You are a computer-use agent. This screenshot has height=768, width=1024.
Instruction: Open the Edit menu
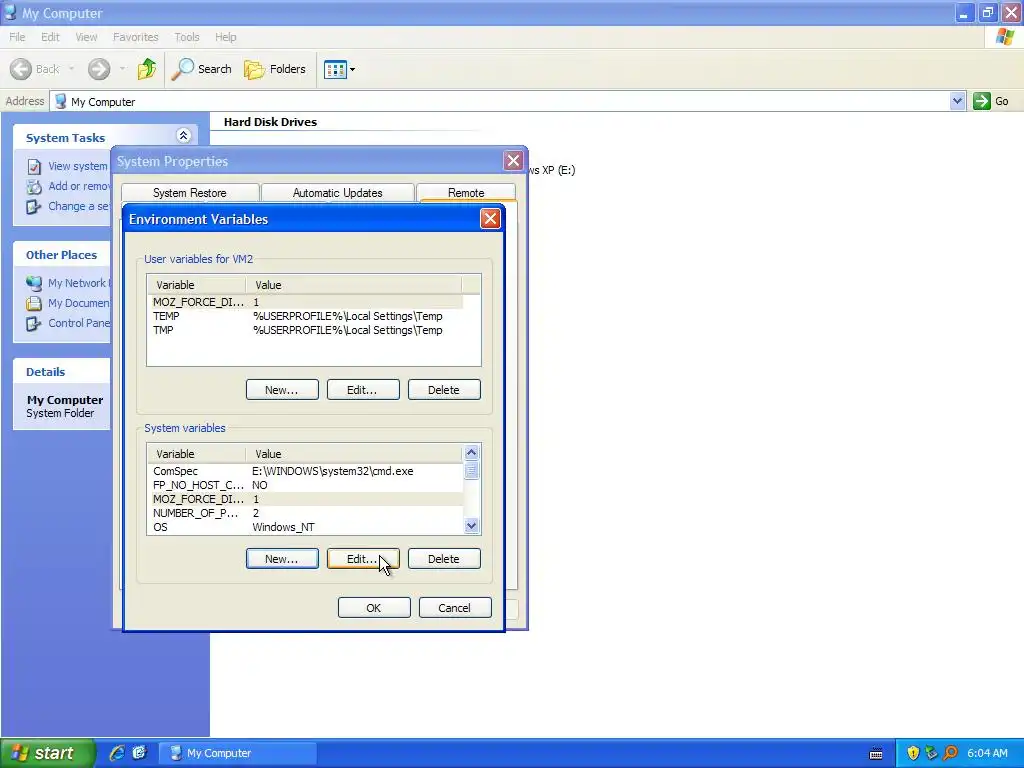(50, 37)
